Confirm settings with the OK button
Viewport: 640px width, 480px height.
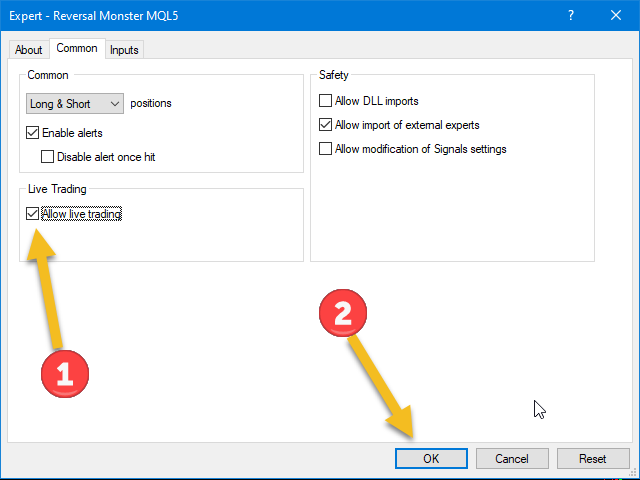(x=431, y=458)
